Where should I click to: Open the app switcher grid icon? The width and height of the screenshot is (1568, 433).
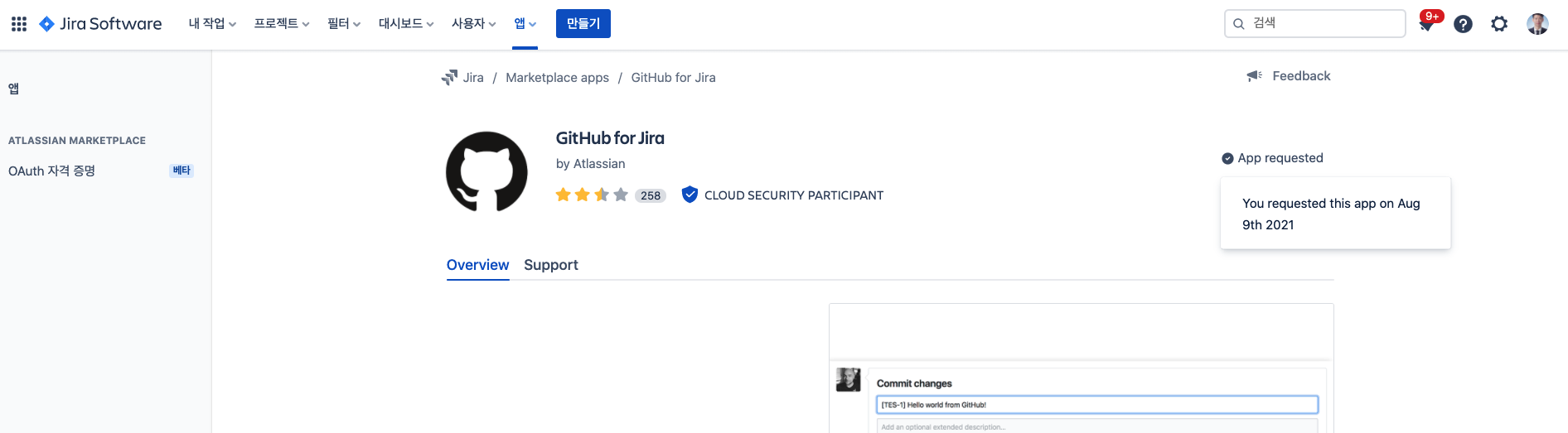tap(19, 24)
